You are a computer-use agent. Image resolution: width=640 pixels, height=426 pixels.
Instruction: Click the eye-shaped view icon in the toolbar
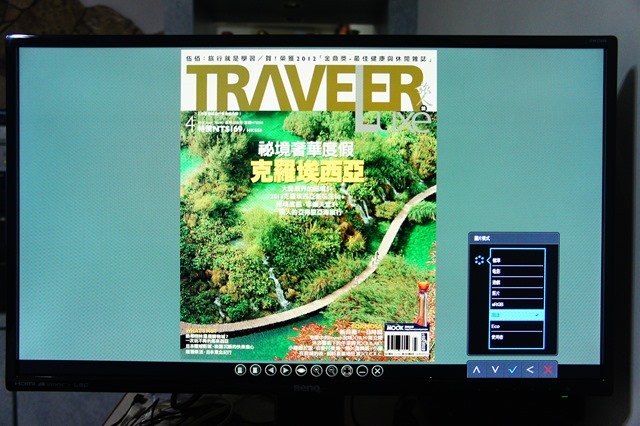(x=301, y=371)
